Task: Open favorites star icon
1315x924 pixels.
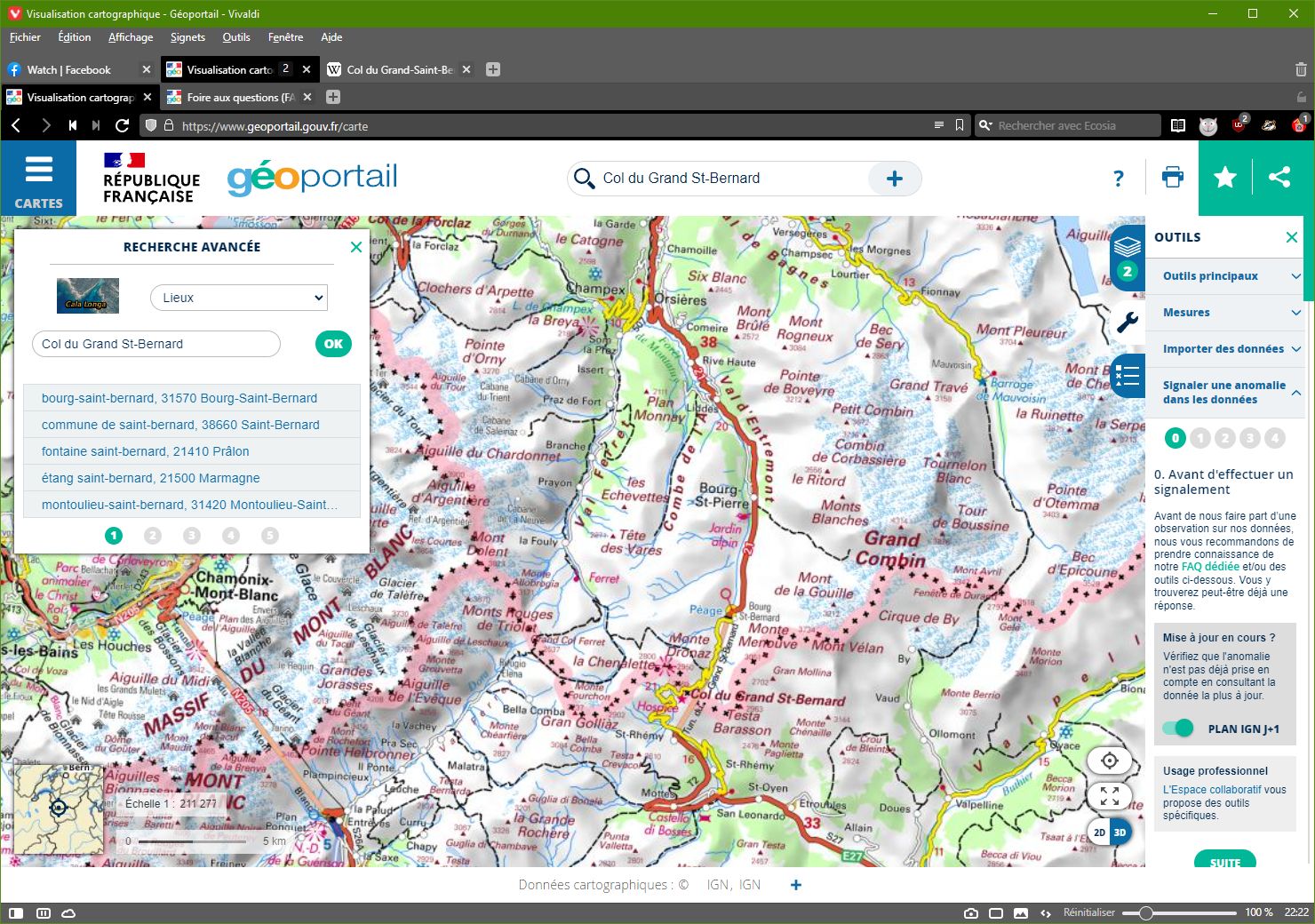Action: 1225,178
